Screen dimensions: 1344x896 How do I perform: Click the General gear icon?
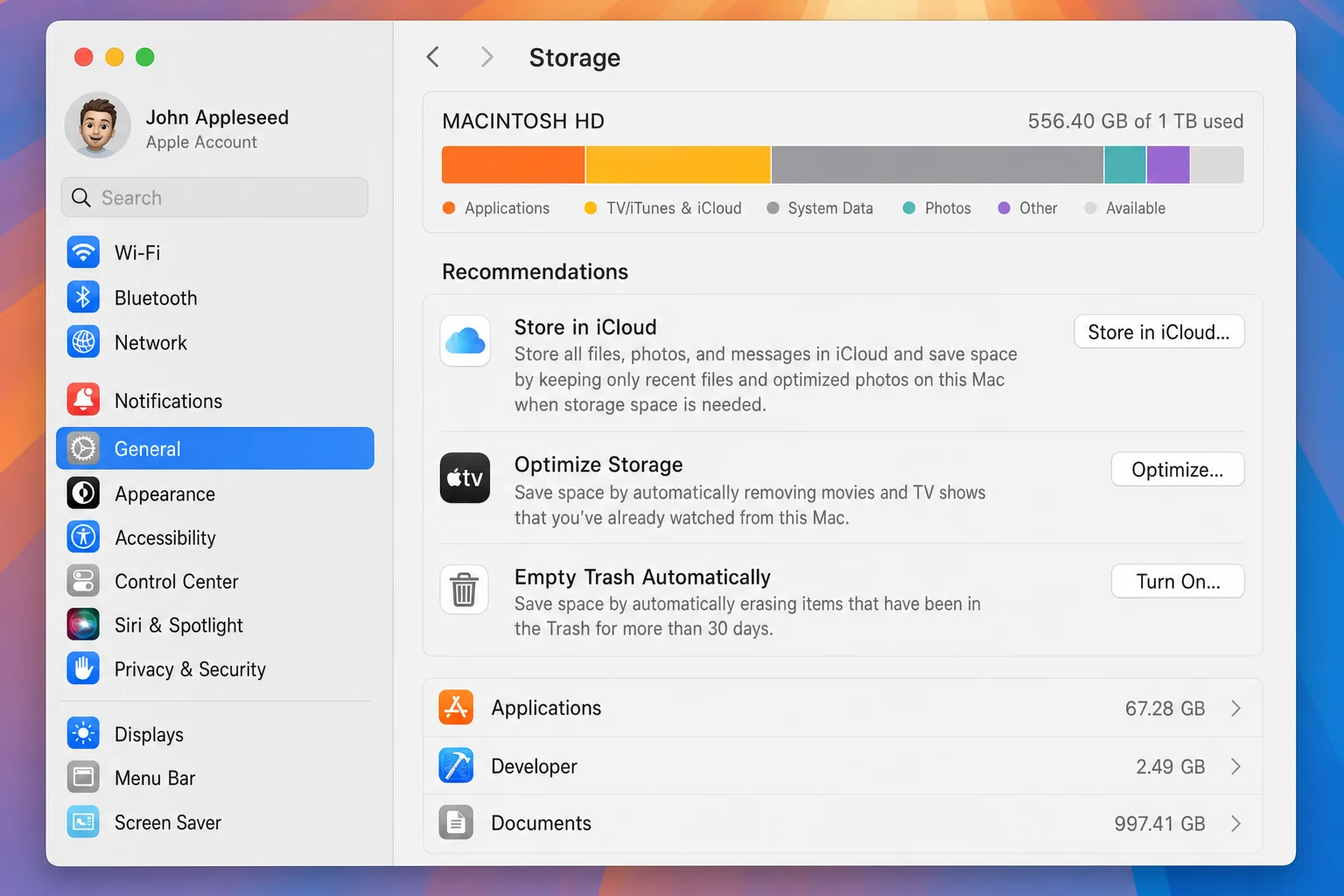pyautogui.click(x=83, y=448)
